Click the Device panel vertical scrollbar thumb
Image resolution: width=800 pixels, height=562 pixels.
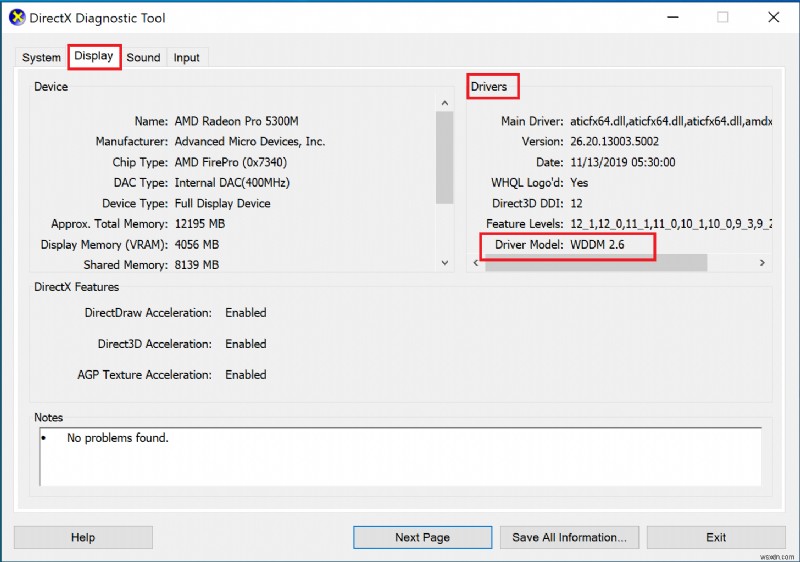[x=445, y=157]
